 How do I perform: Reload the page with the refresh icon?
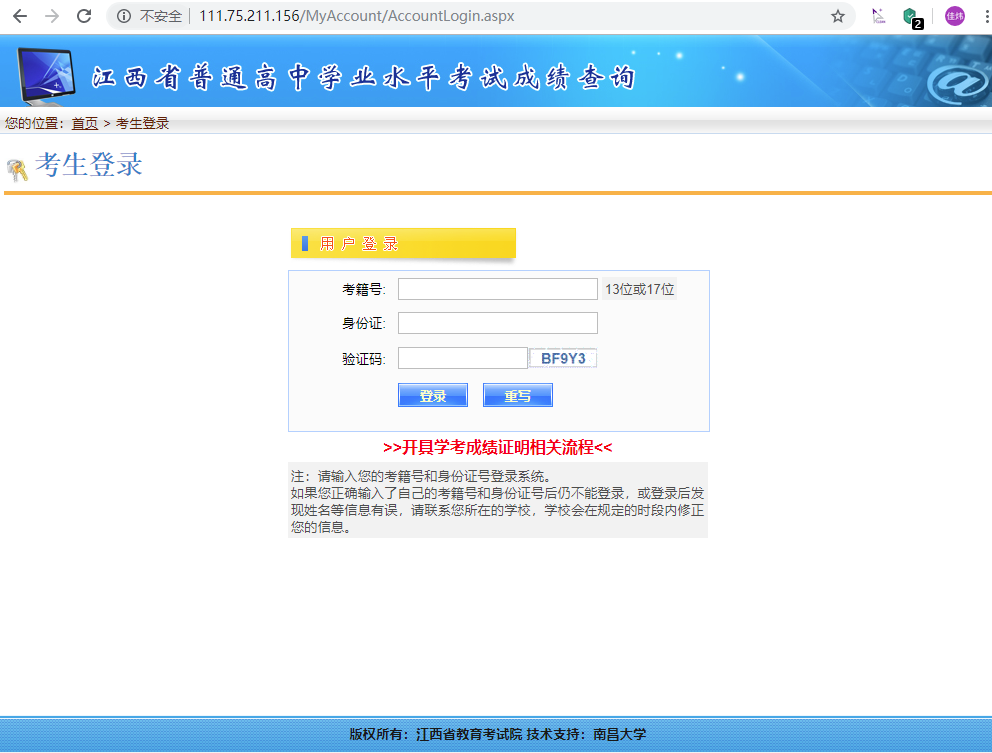[84, 16]
